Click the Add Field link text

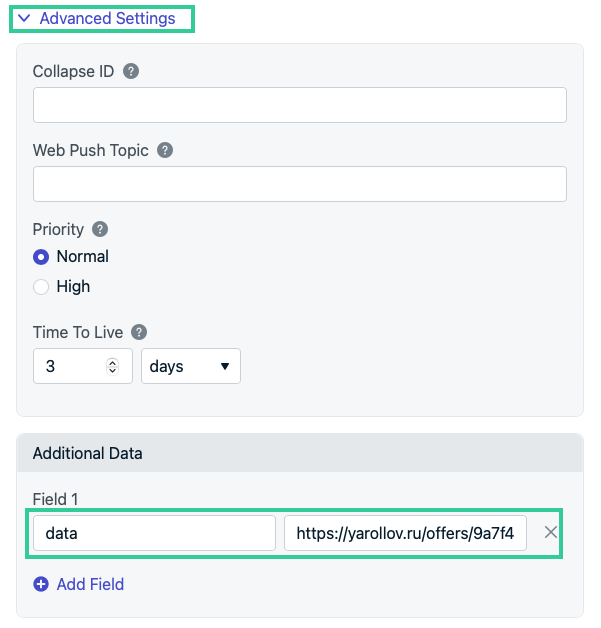click(x=90, y=584)
